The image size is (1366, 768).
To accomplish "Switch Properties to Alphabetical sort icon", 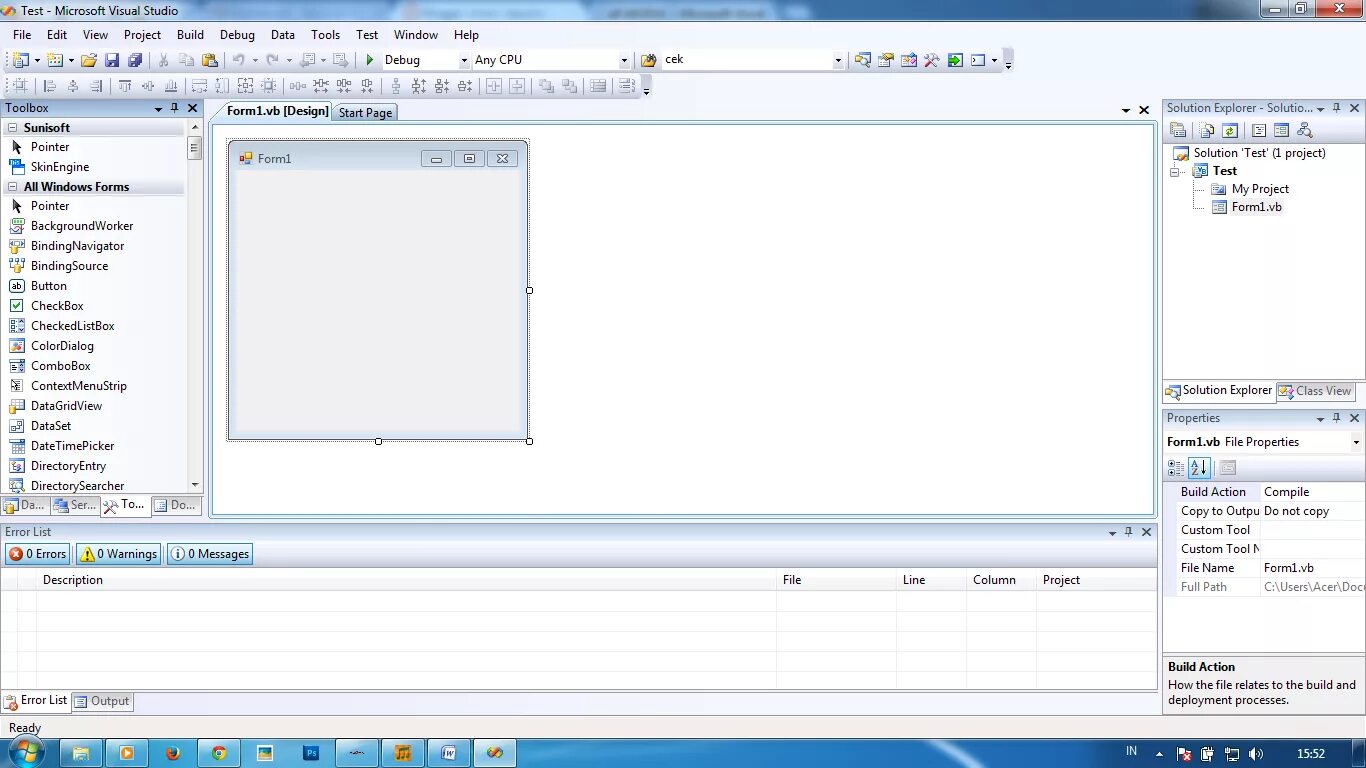I will tap(1199, 467).
